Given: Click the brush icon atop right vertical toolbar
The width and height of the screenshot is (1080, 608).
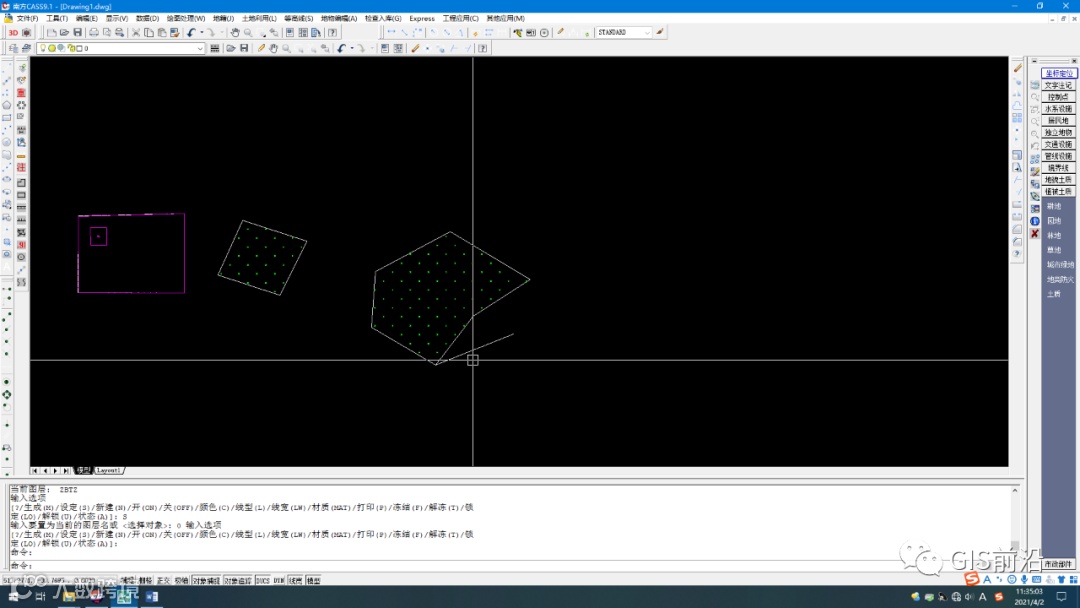Looking at the screenshot, I should click(1017, 67).
